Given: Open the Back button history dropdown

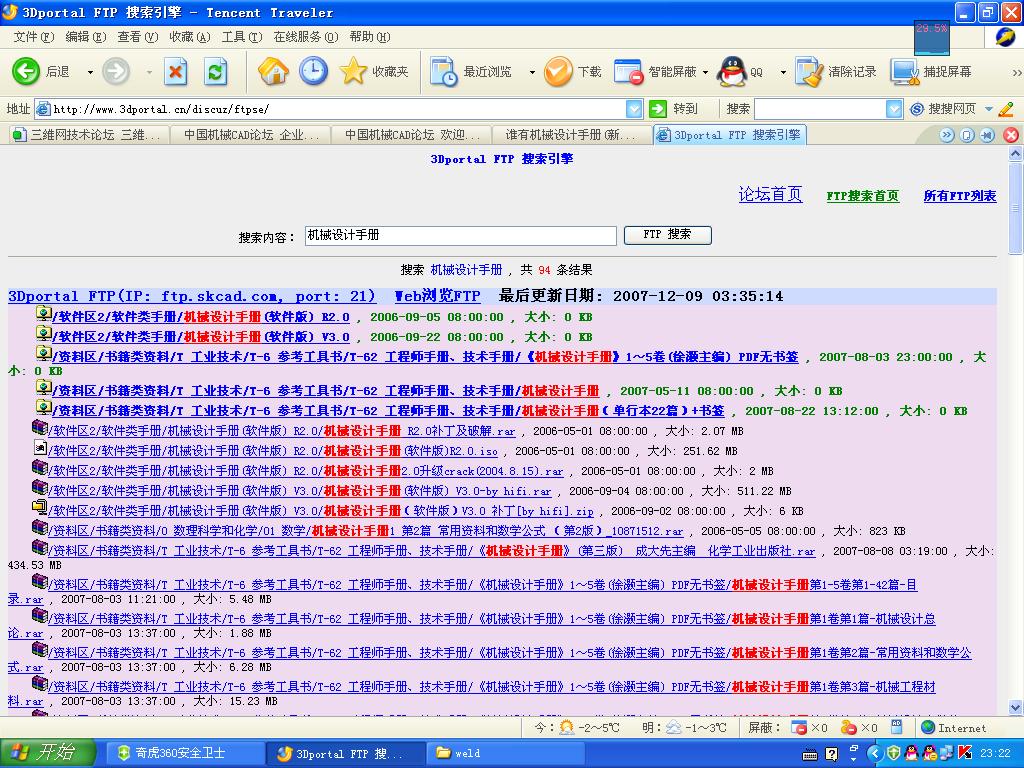Looking at the screenshot, I should 90,72.
